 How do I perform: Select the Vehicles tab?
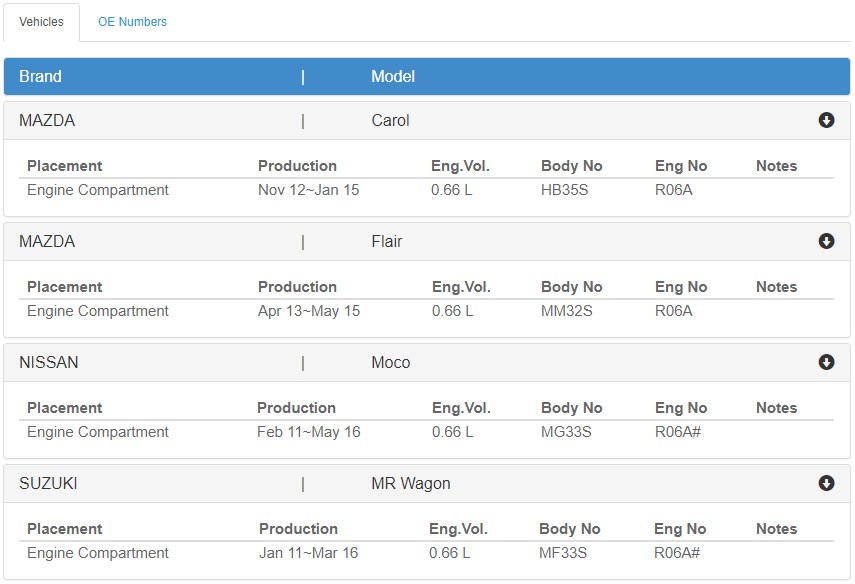point(41,22)
